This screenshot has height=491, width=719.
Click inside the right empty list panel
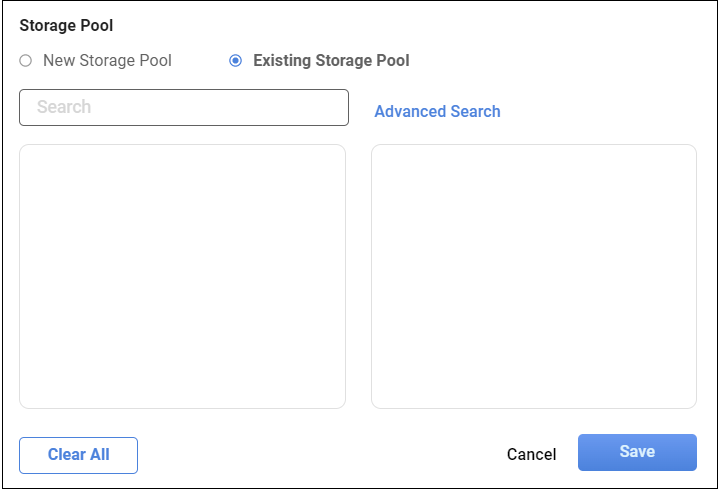(x=533, y=276)
